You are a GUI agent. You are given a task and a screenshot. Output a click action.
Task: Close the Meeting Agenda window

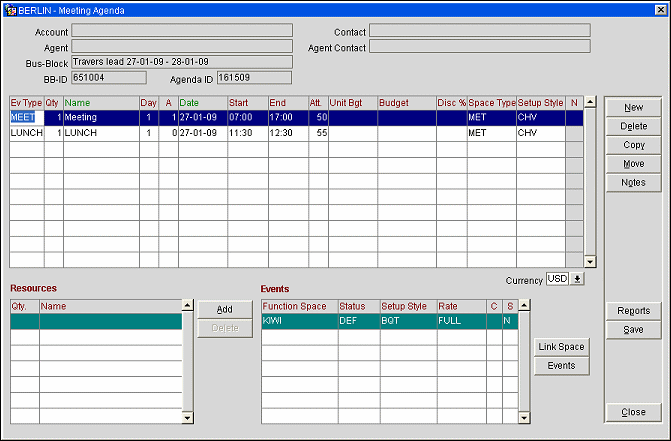click(x=632, y=412)
